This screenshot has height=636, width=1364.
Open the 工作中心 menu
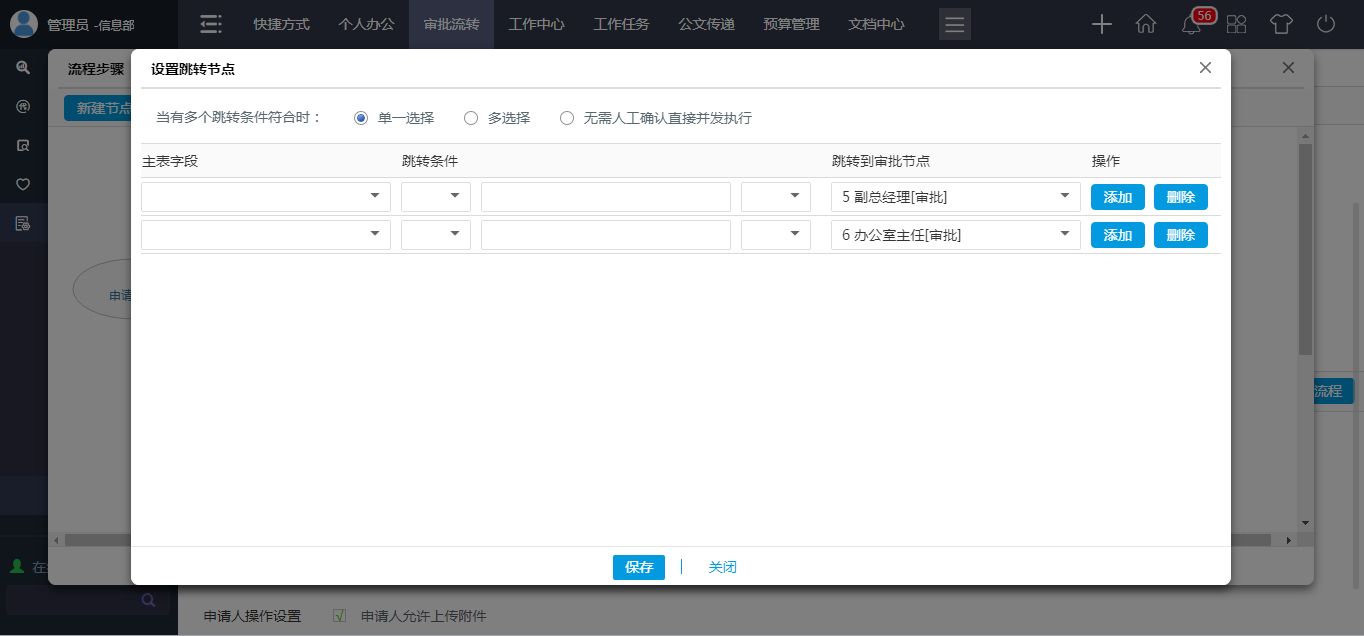536,25
